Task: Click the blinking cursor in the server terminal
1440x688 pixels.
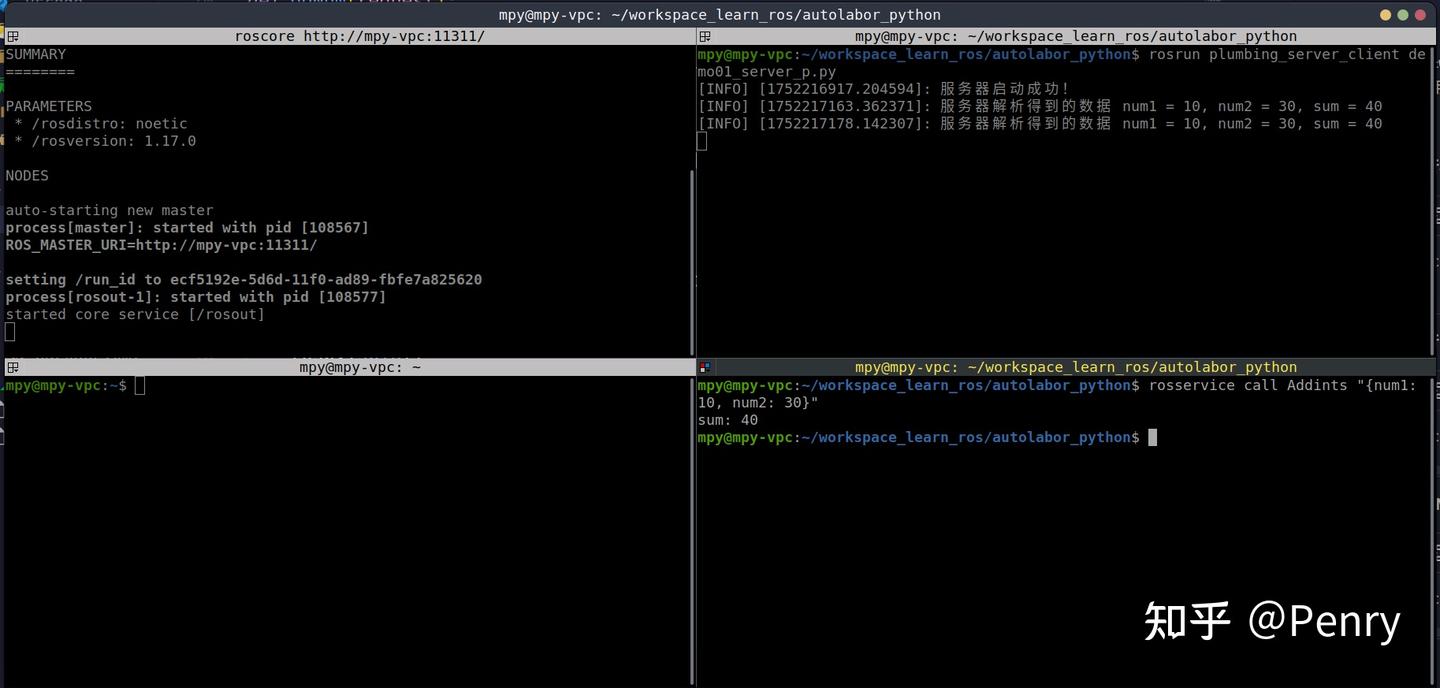Action: [x=701, y=140]
